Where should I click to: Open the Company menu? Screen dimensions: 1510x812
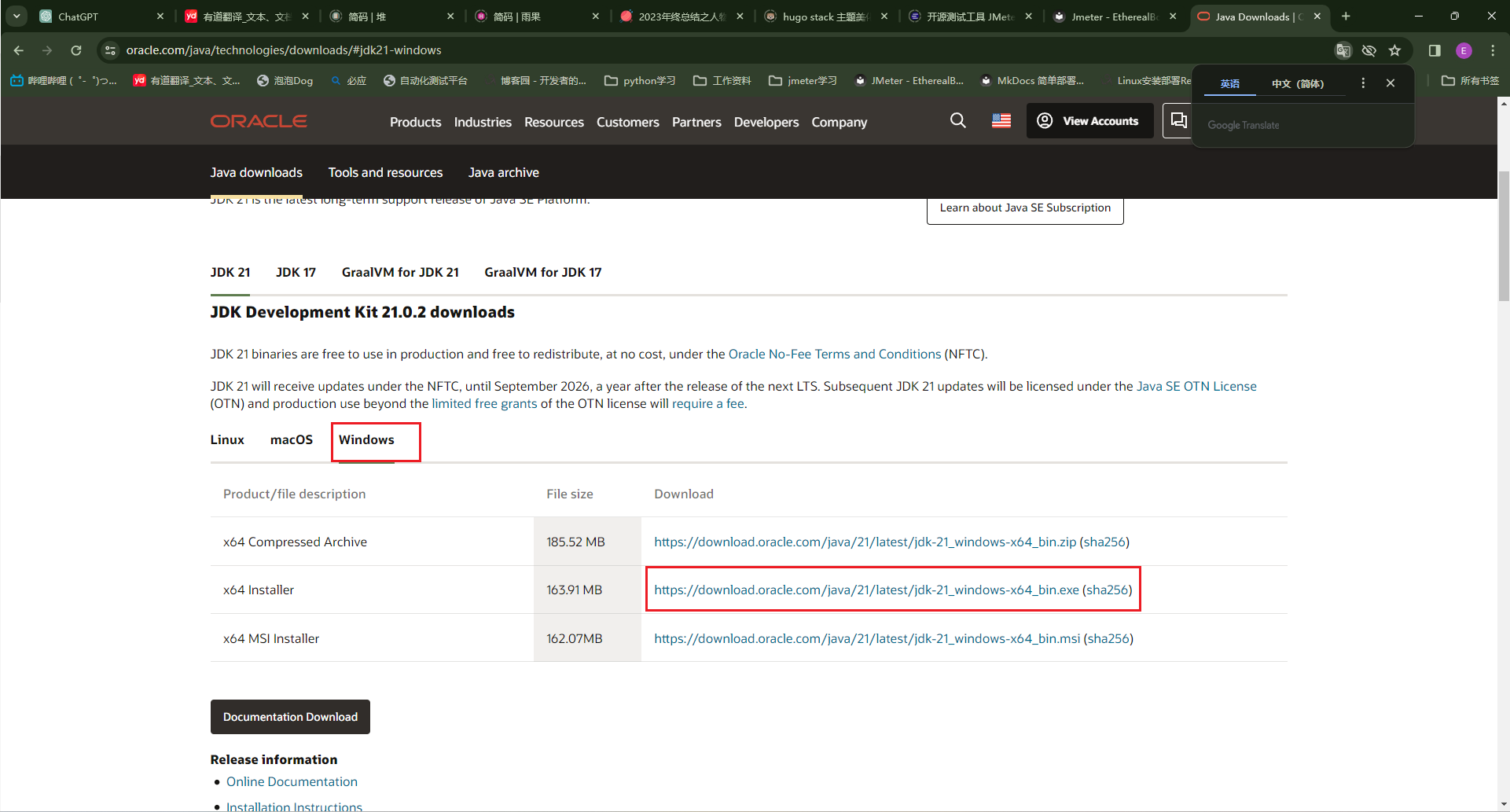pyautogui.click(x=840, y=122)
